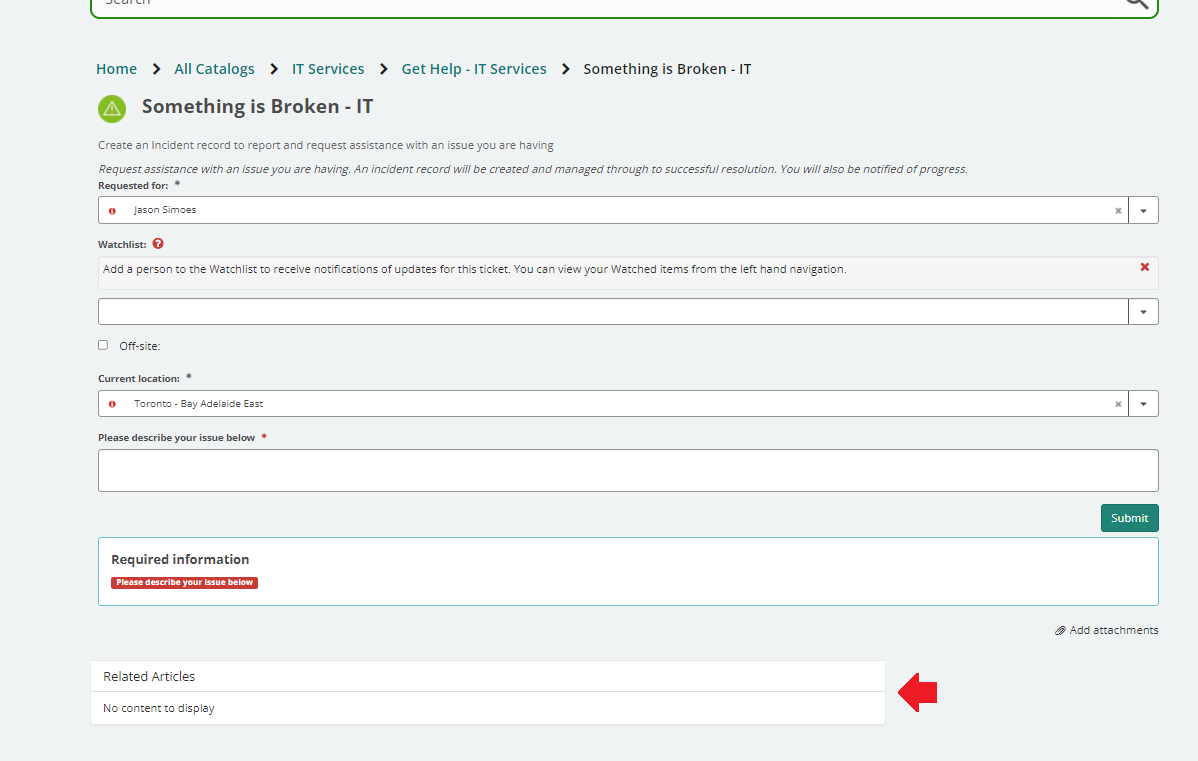Dismiss the Watchlist information banner
The width and height of the screenshot is (1198, 761).
pos(1144,267)
